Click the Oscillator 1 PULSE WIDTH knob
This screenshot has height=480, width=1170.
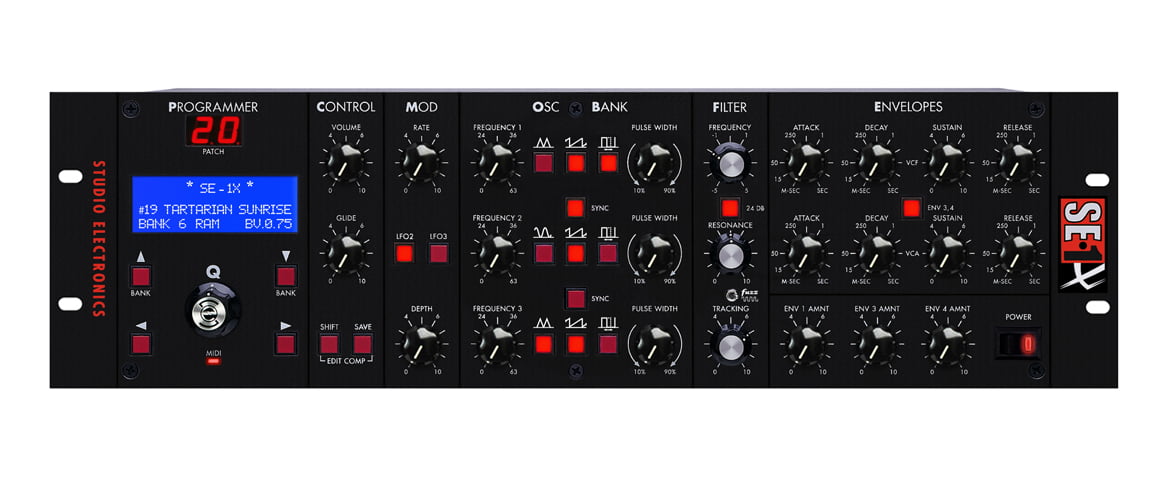(x=654, y=161)
